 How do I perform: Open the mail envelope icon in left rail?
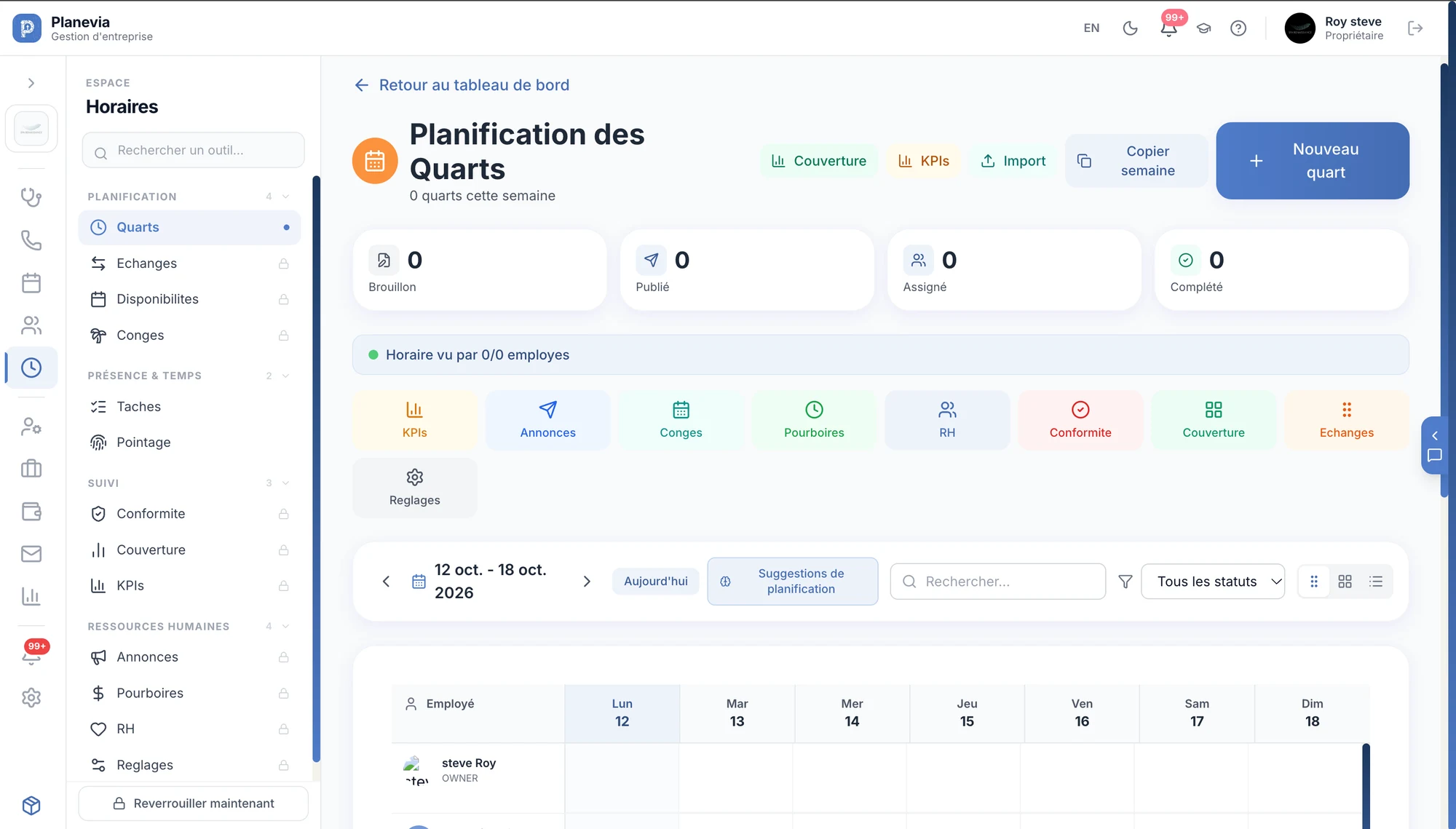click(x=31, y=554)
